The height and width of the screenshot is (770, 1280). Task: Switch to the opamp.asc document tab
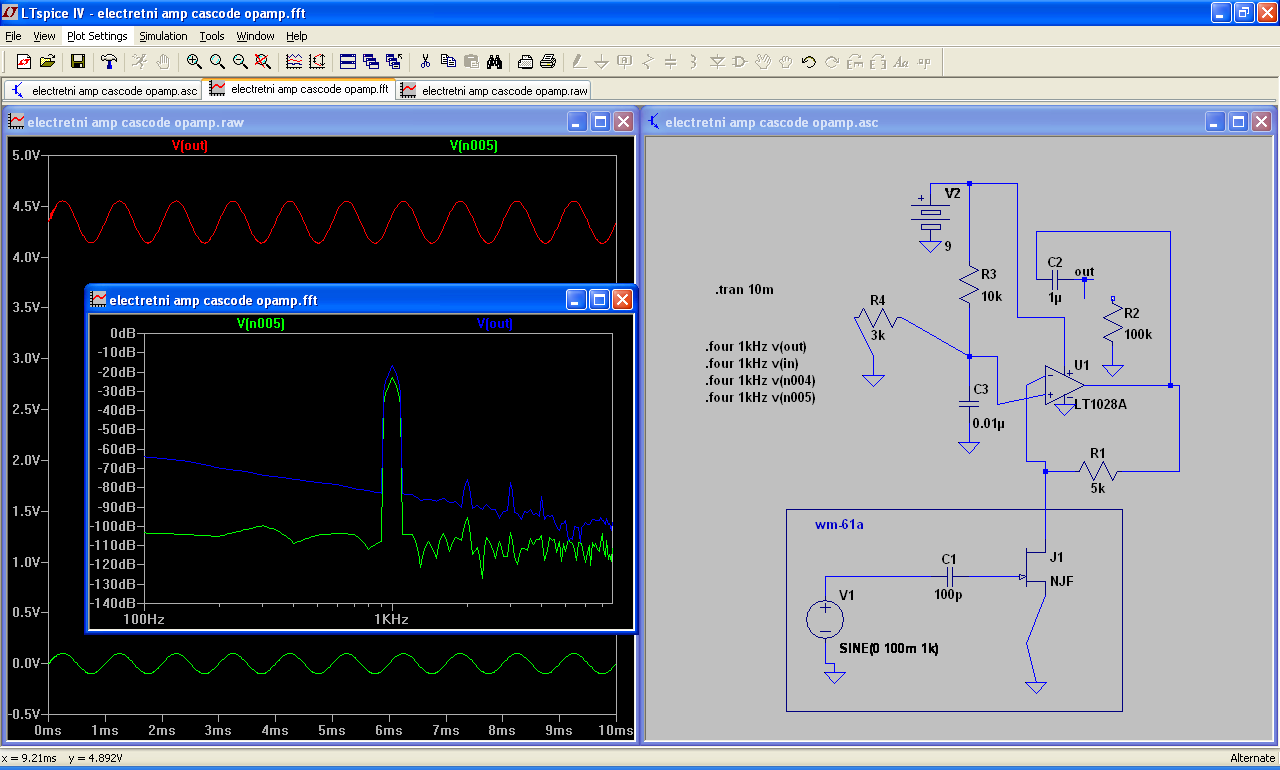(x=104, y=90)
